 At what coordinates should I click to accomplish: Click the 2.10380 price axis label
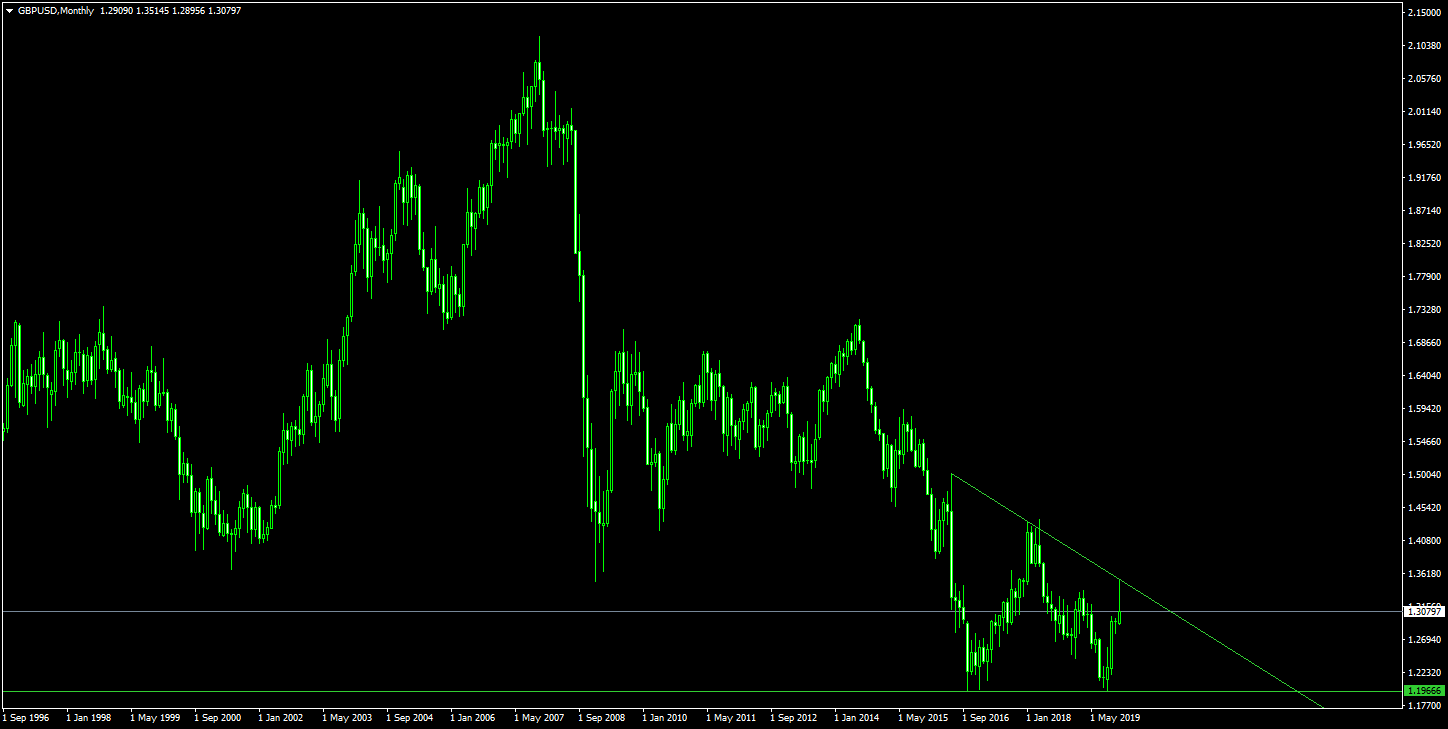(1424, 46)
